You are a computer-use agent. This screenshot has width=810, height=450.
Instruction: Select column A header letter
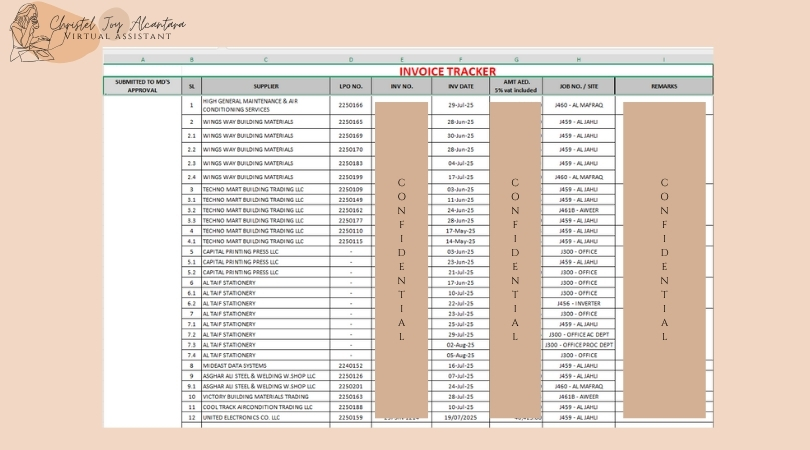143,60
